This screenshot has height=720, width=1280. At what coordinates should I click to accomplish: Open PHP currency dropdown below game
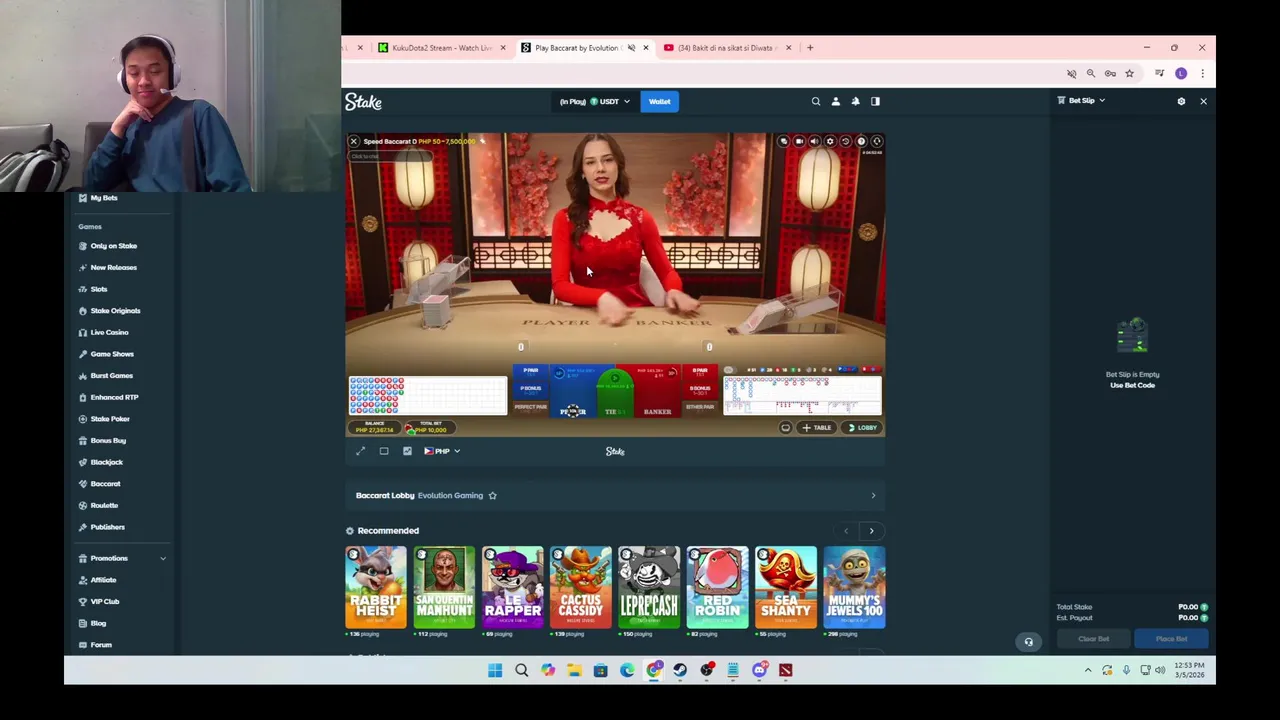pyautogui.click(x=442, y=451)
